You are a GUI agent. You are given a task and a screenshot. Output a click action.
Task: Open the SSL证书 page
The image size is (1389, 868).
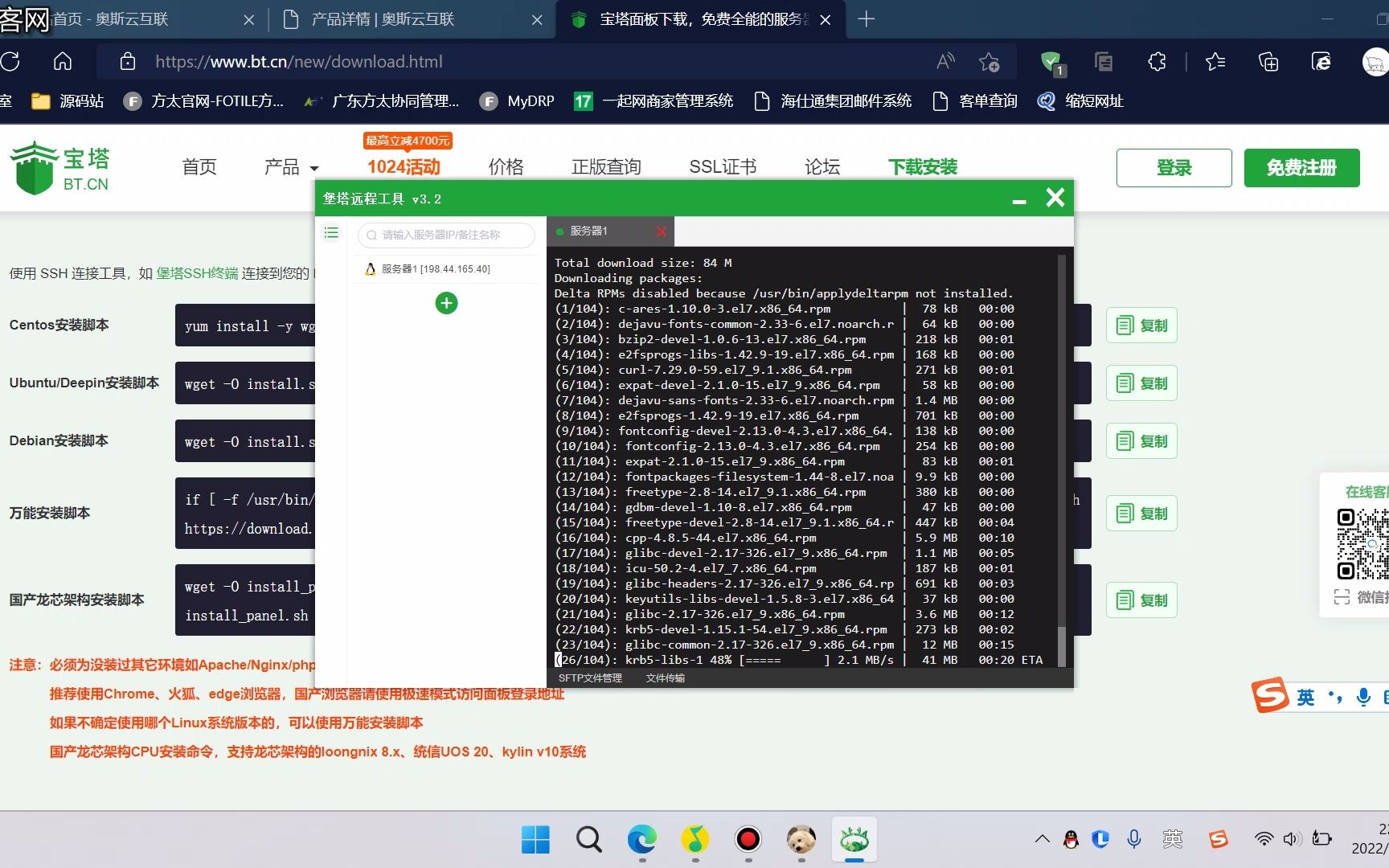tap(723, 167)
